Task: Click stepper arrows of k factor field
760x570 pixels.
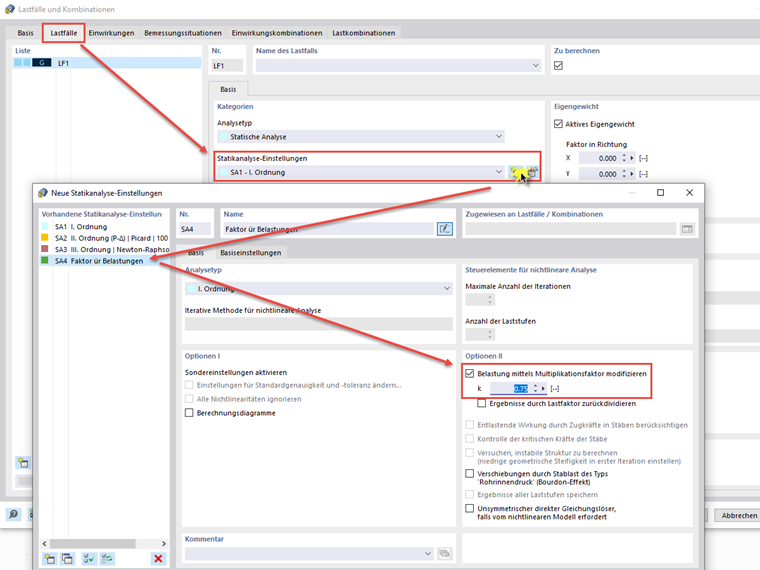Action: coord(535,388)
